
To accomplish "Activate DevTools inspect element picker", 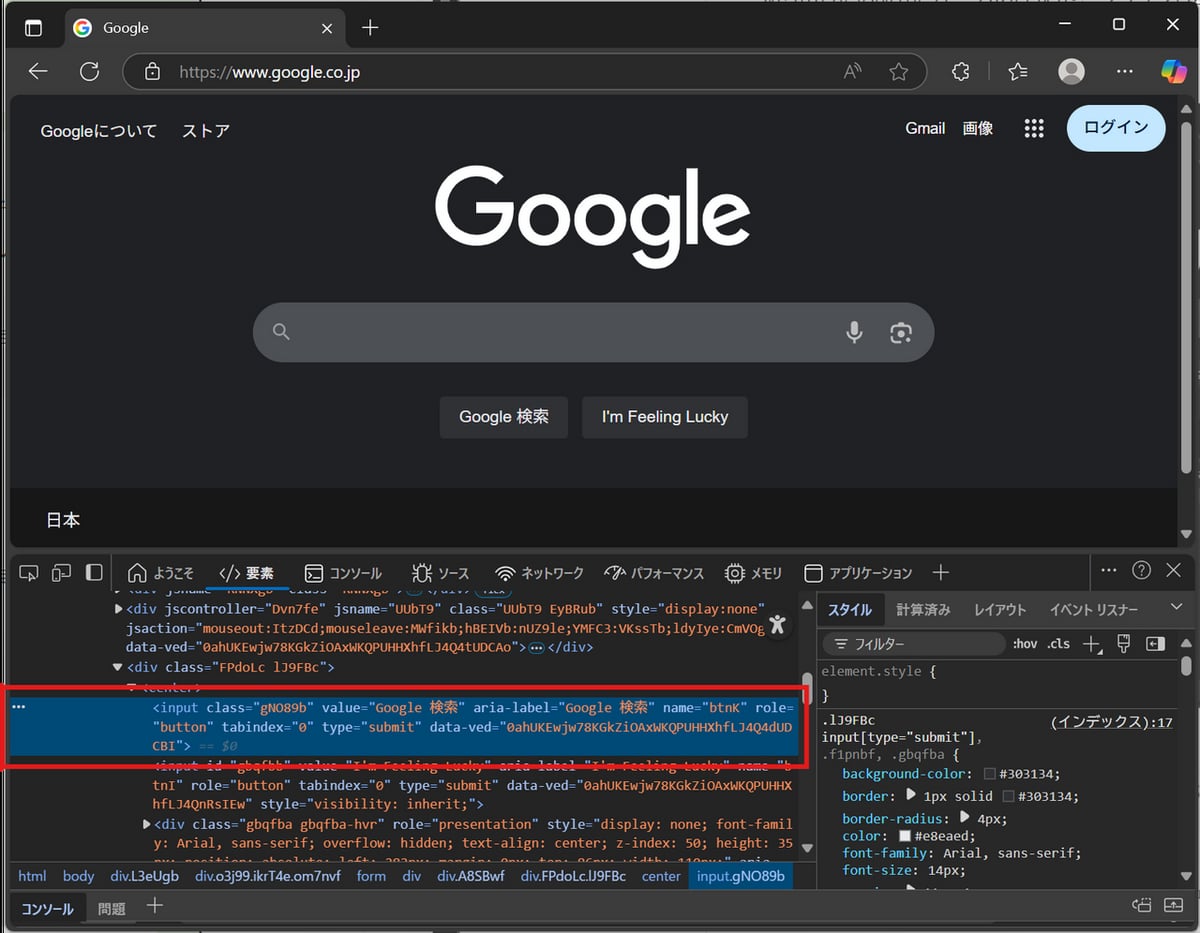I will [x=29, y=573].
